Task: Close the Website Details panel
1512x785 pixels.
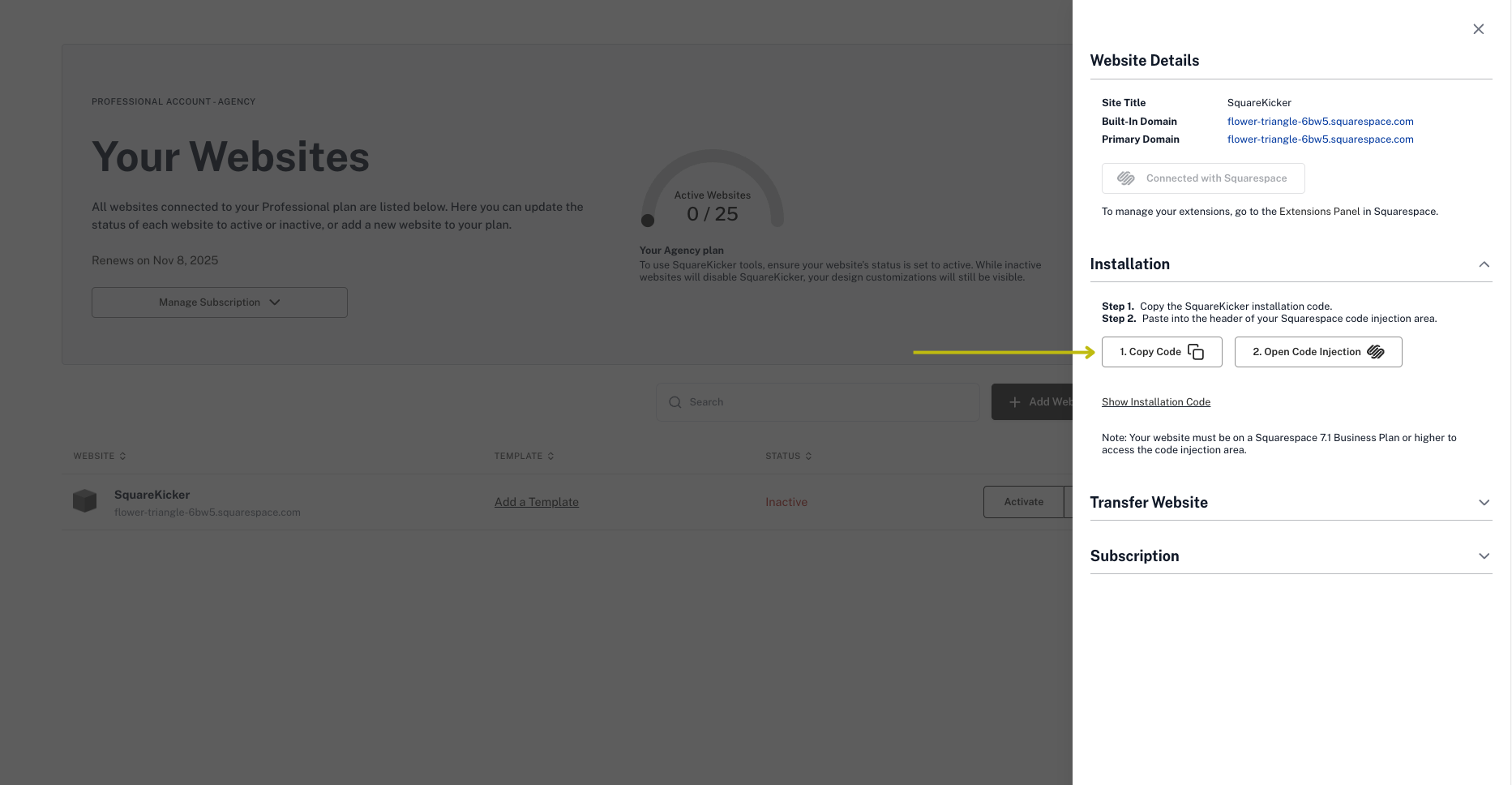Action: [x=1478, y=29]
